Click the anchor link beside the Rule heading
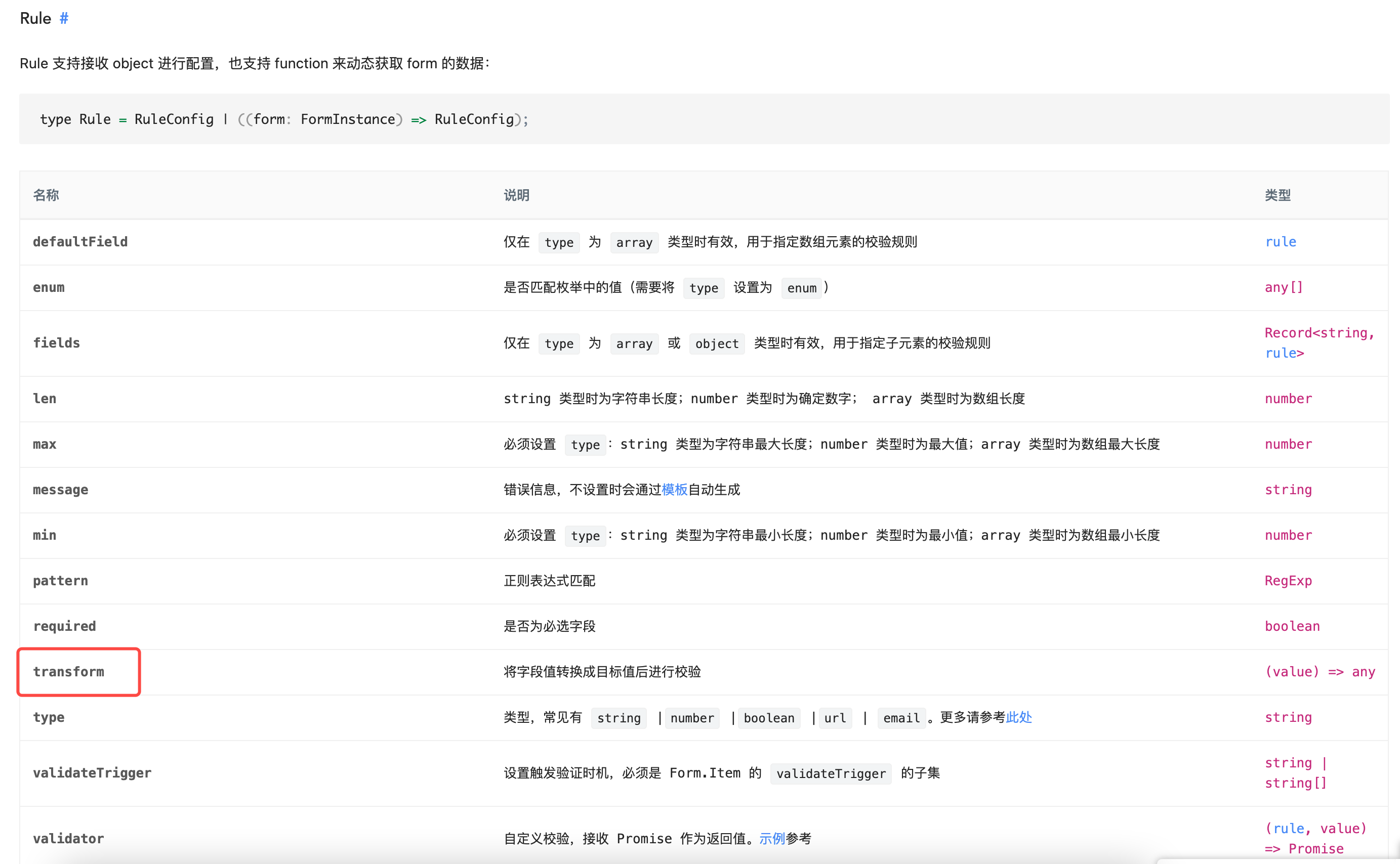Image resolution: width=1400 pixels, height=864 pixels. click(65, 18)
